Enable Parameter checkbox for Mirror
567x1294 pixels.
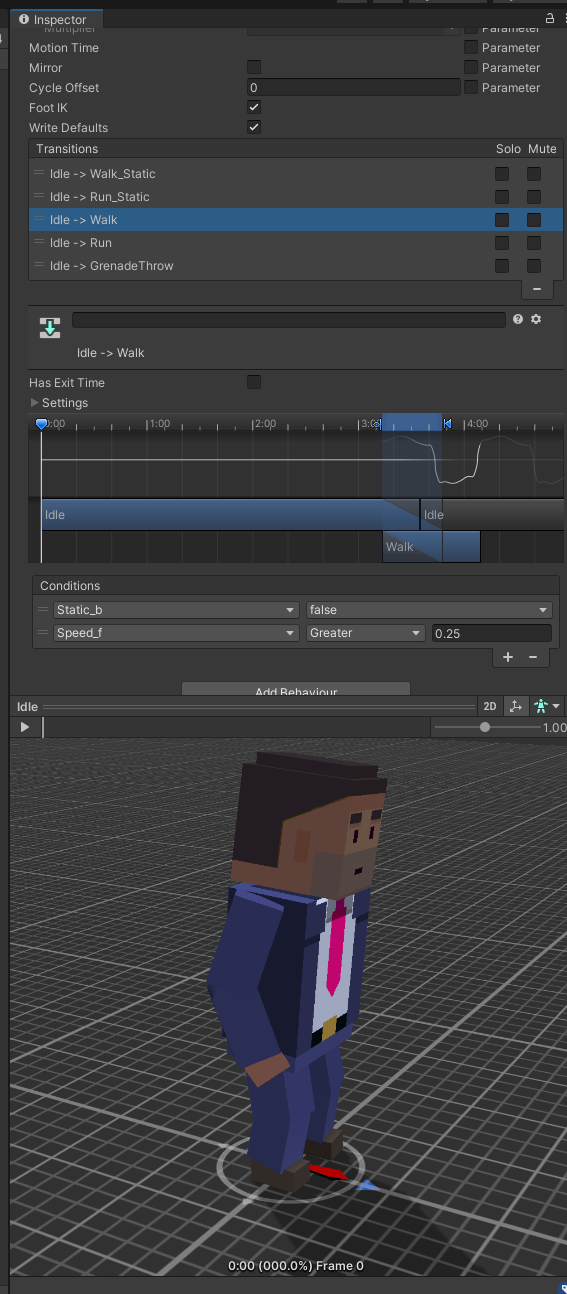pos(470,67)
